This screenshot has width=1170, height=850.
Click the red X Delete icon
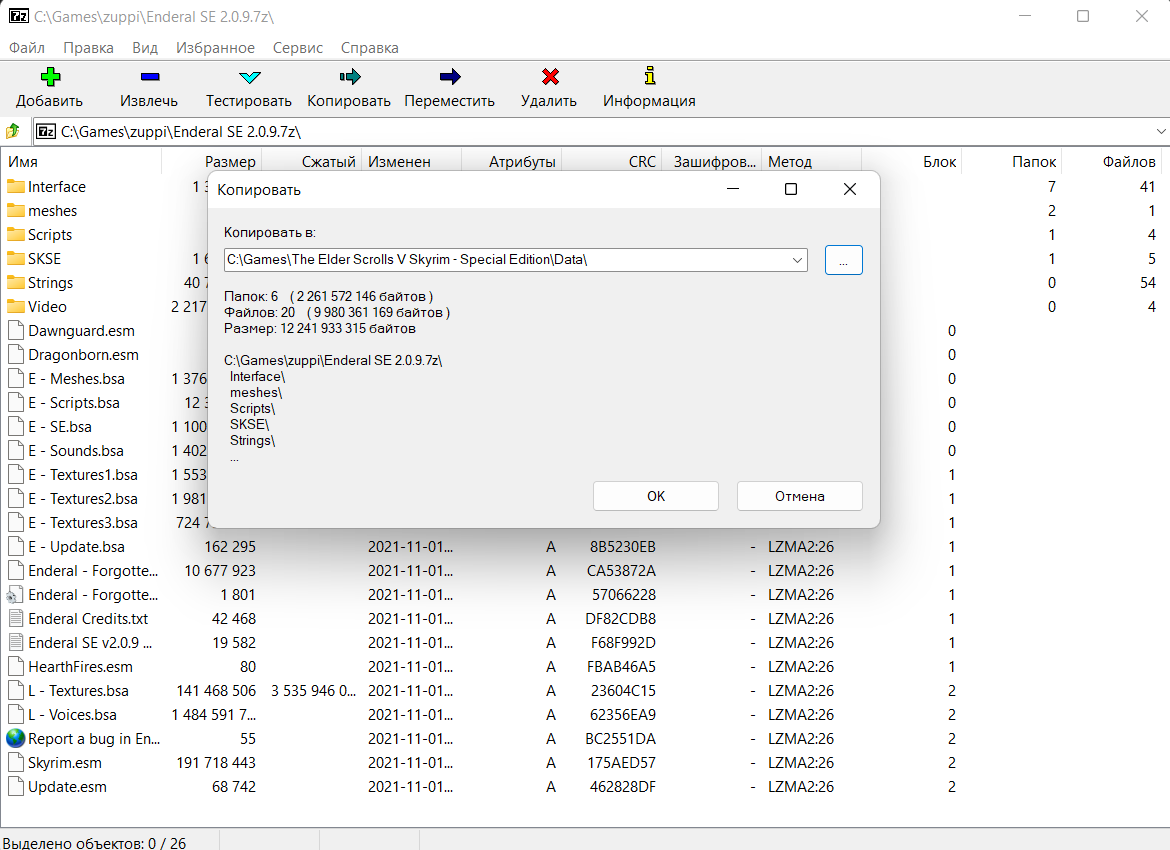549,77
